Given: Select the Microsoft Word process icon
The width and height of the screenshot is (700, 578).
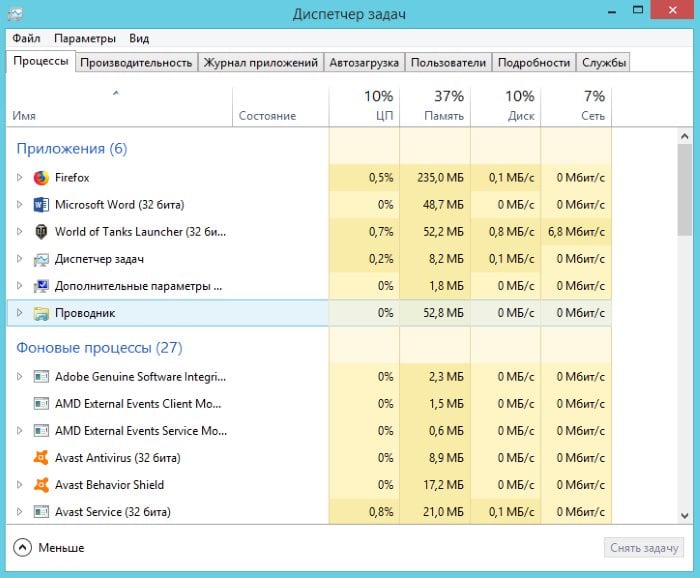Looking at the screenshot, I should [41, 204].
